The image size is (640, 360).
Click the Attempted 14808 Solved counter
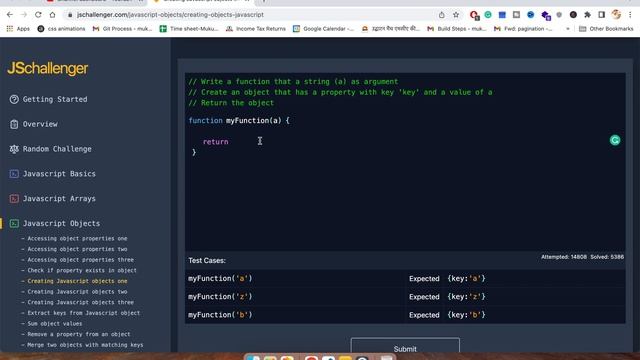pyautogui.click(x=582, y=257)
